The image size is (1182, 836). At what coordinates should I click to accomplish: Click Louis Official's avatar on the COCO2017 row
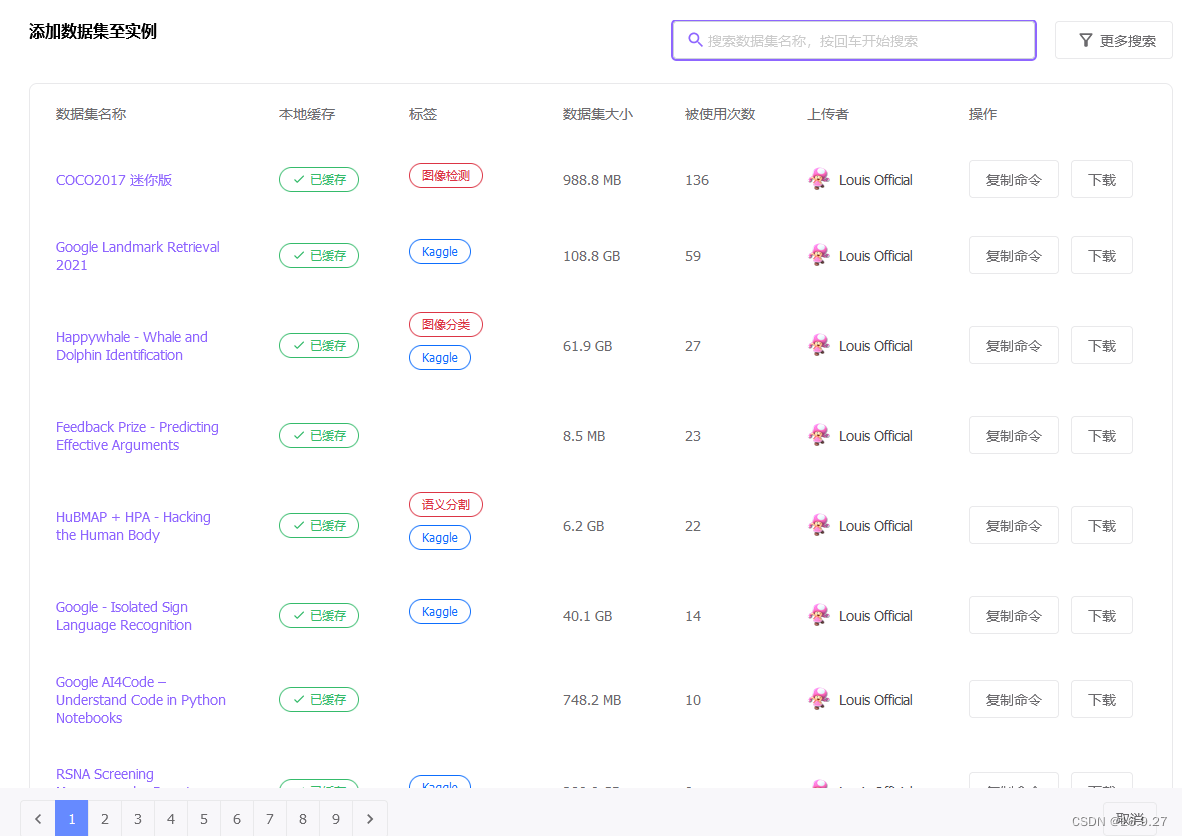click(819, 179)
